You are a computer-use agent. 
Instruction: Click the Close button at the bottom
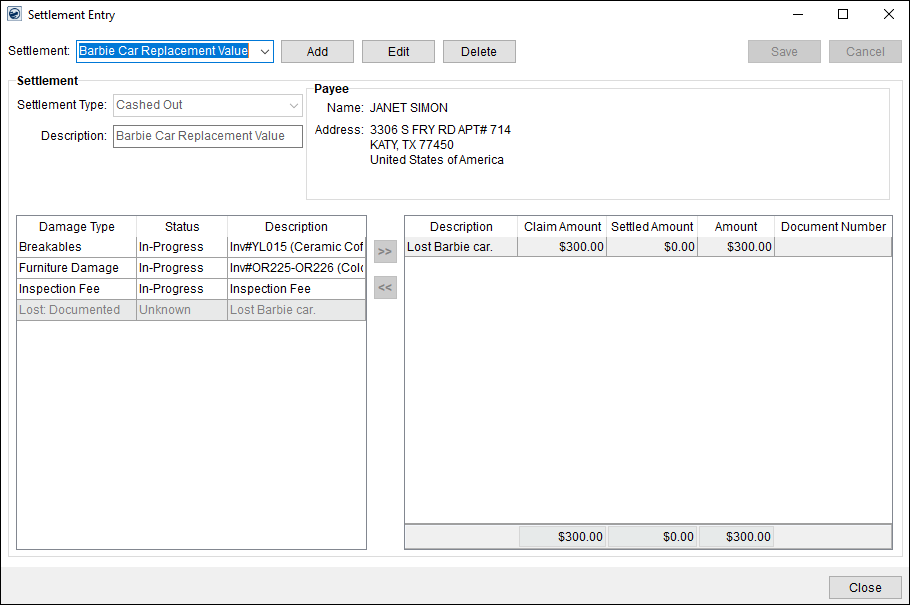[865, 587]
